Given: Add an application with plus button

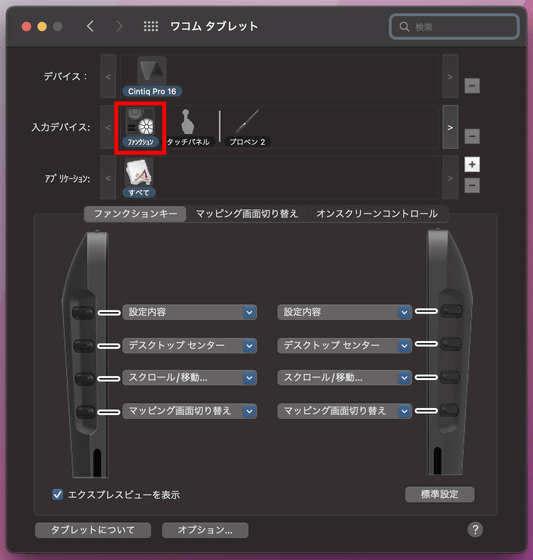Looking at the screenshot, I should click(x=472, y=164).
